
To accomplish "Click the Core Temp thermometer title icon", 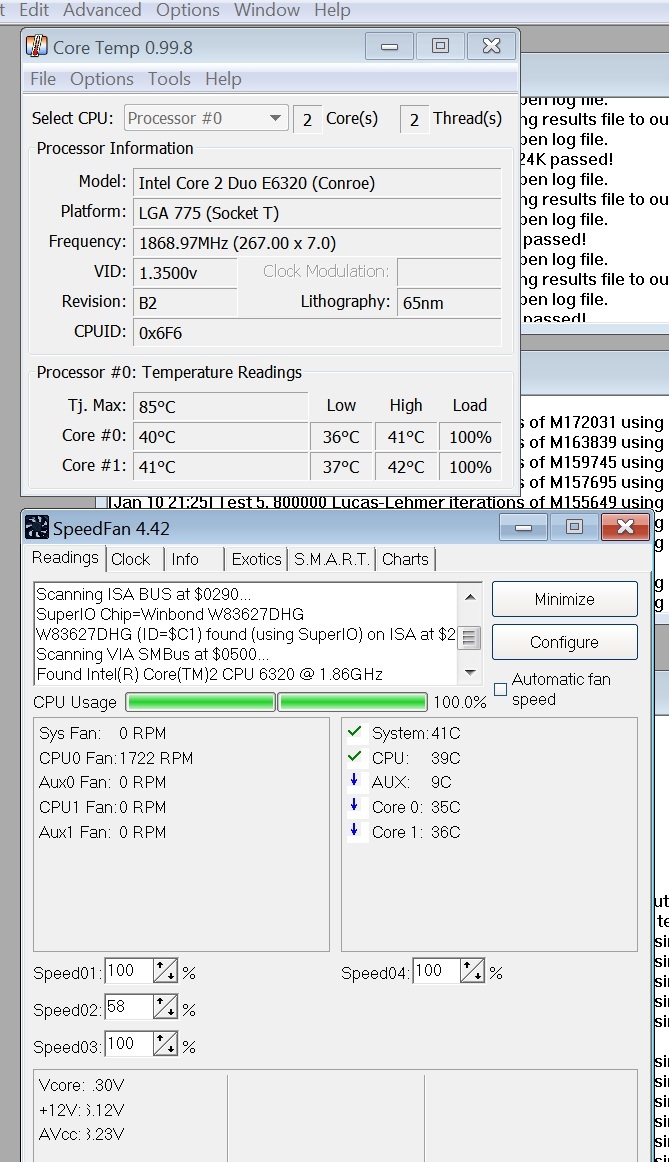I will click(x=37, y=45).
